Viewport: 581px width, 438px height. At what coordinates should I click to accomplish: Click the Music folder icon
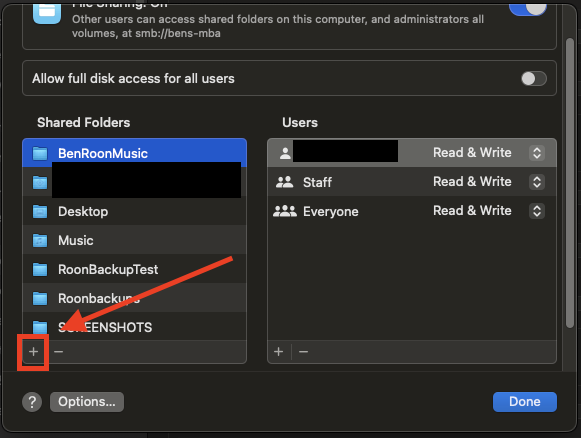pyautogui.click(x=40, y=240)
